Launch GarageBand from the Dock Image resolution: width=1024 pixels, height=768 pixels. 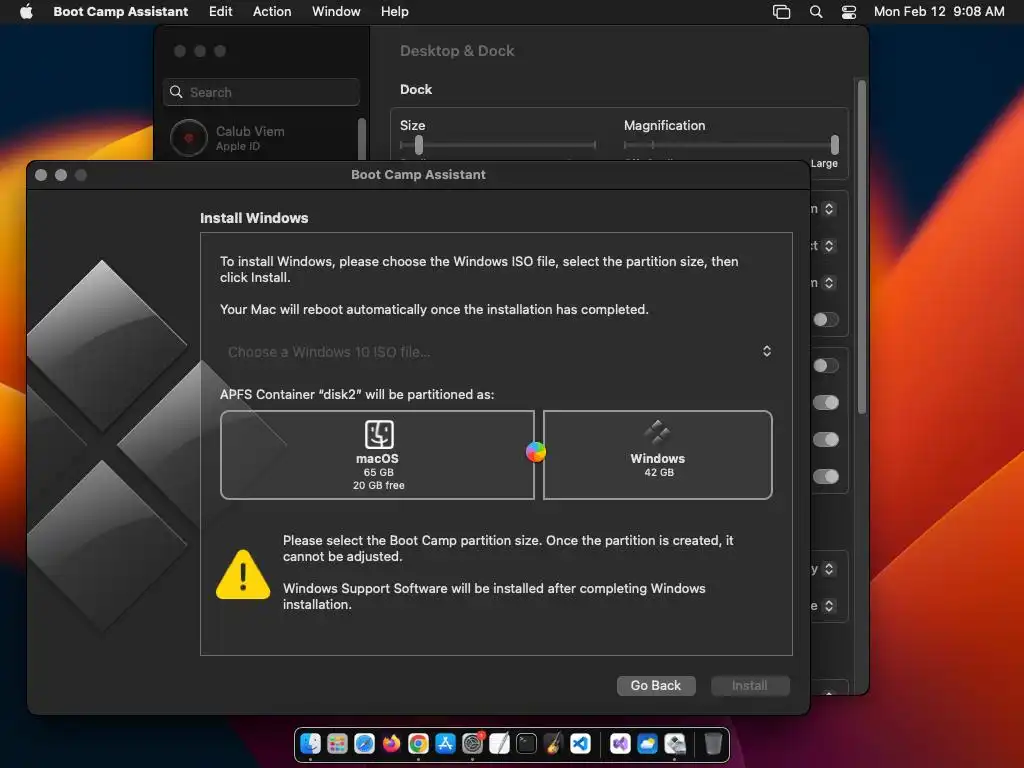[x=553, y=743]
